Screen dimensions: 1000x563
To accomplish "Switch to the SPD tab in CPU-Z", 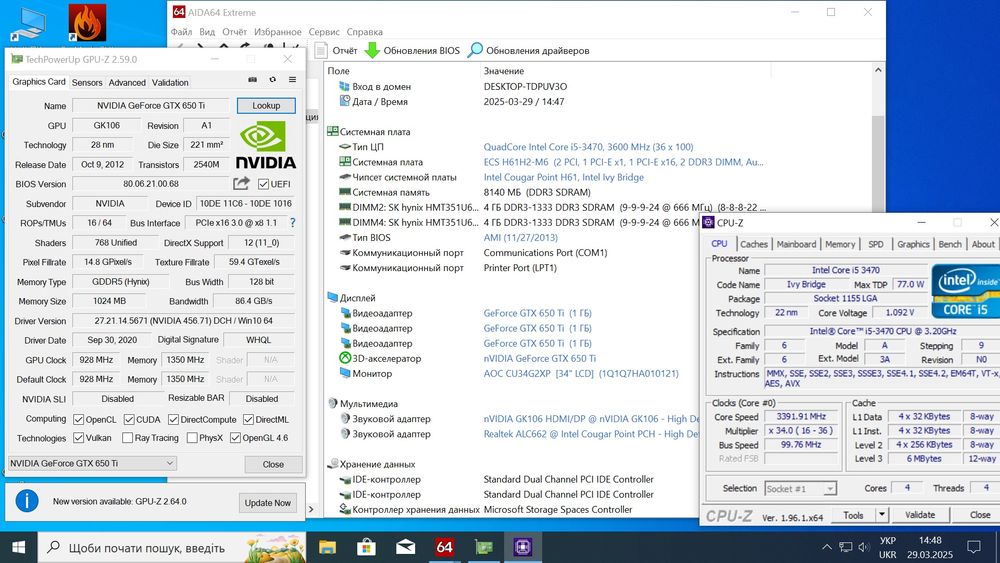I will pyautogui.click(x=876, y=244).
